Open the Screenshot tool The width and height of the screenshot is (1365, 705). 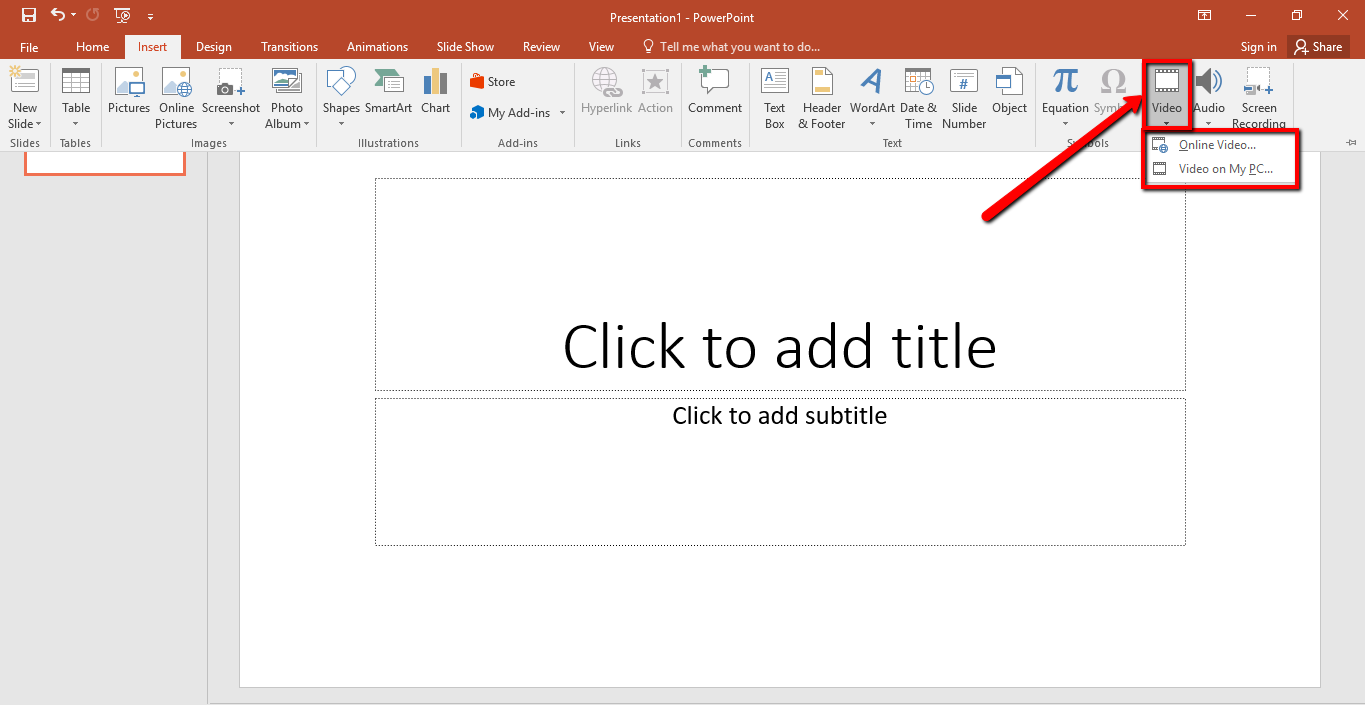(x=231, y=97)
